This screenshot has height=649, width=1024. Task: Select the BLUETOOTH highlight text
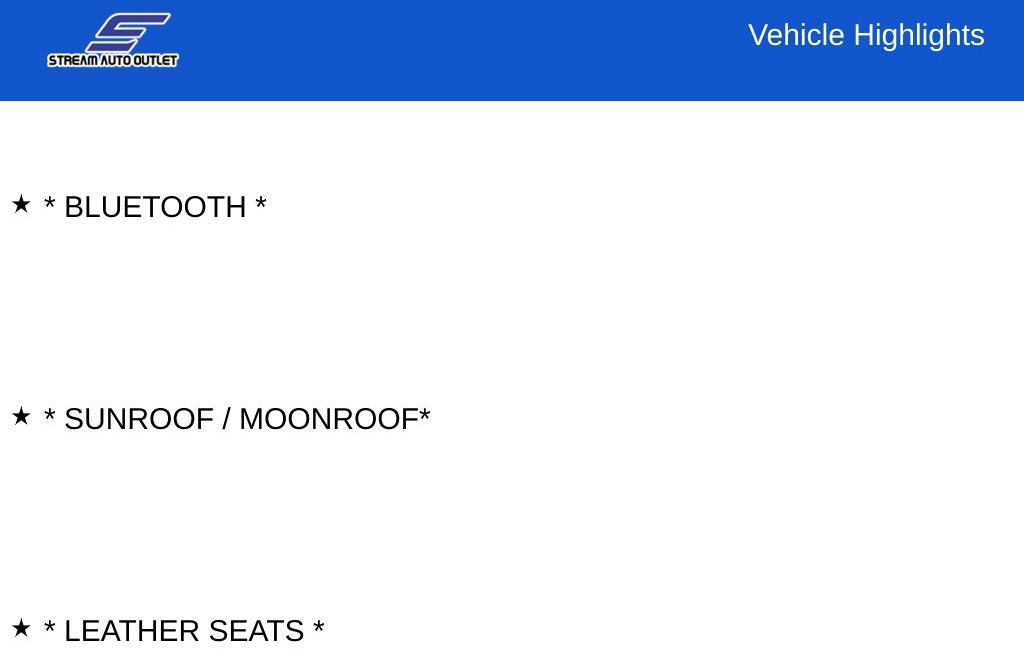pyautogui.click(x=155, y=208)
